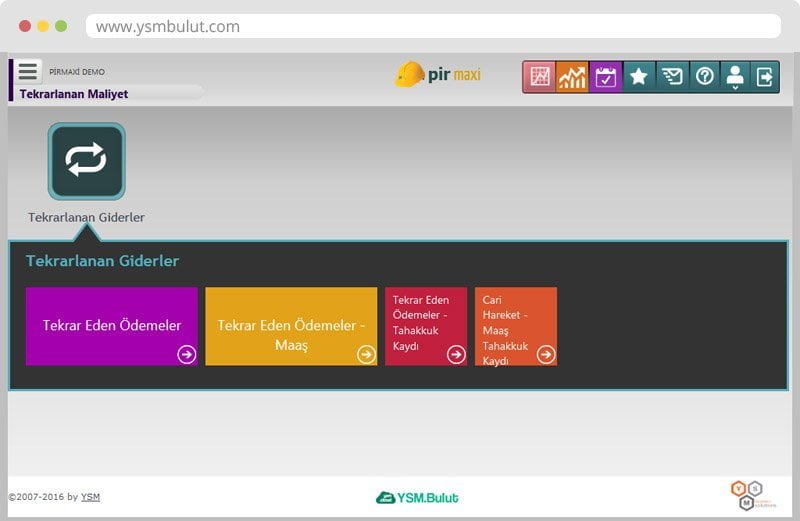Click the arrow on the purple tile
The height and width of the screenshot is (521, 800).
pyautogui.click(x=186, y=354)
